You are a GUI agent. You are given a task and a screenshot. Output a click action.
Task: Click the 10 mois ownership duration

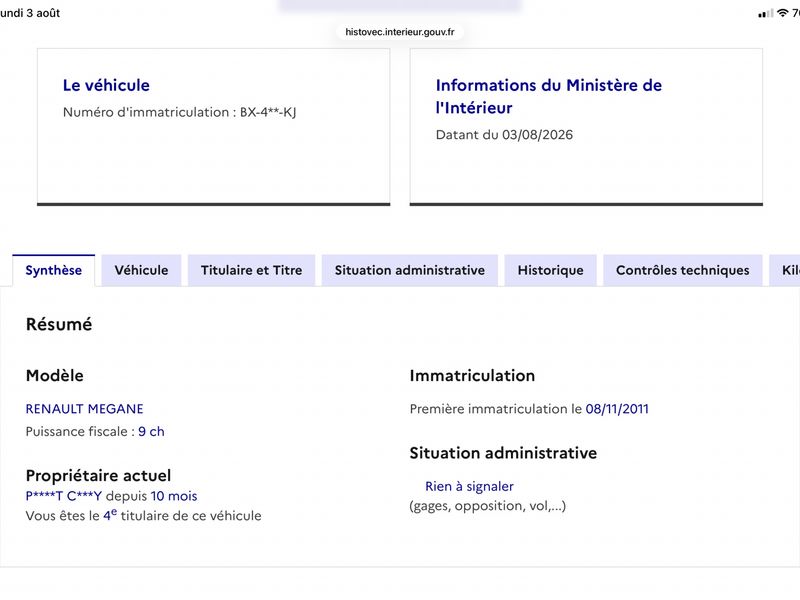174,496
